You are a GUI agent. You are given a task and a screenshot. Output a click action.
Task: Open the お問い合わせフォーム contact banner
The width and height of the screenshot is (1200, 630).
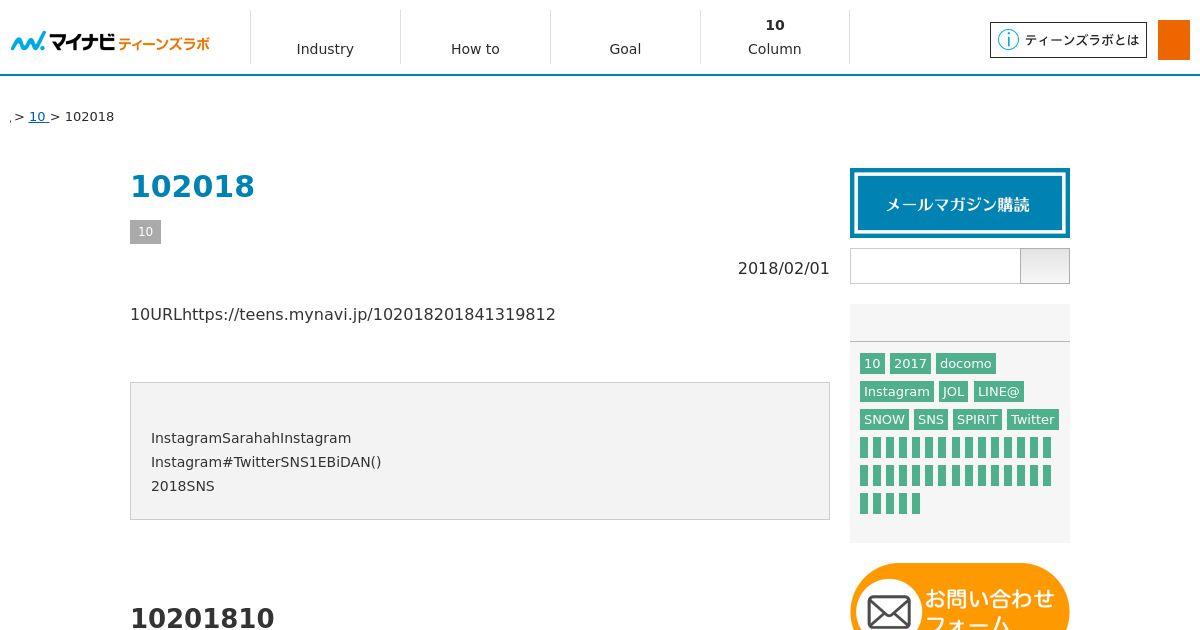click(960, 598)
